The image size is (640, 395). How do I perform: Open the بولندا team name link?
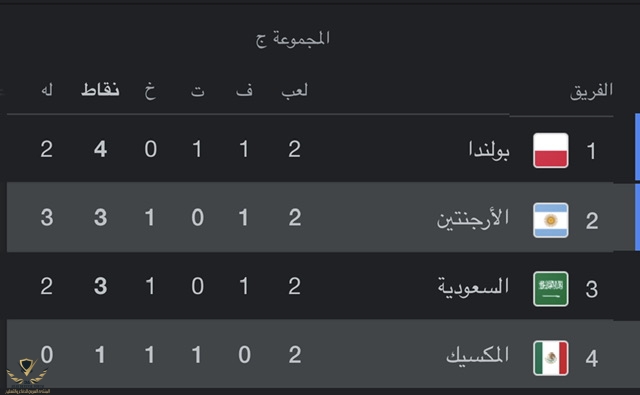point(489,150)
